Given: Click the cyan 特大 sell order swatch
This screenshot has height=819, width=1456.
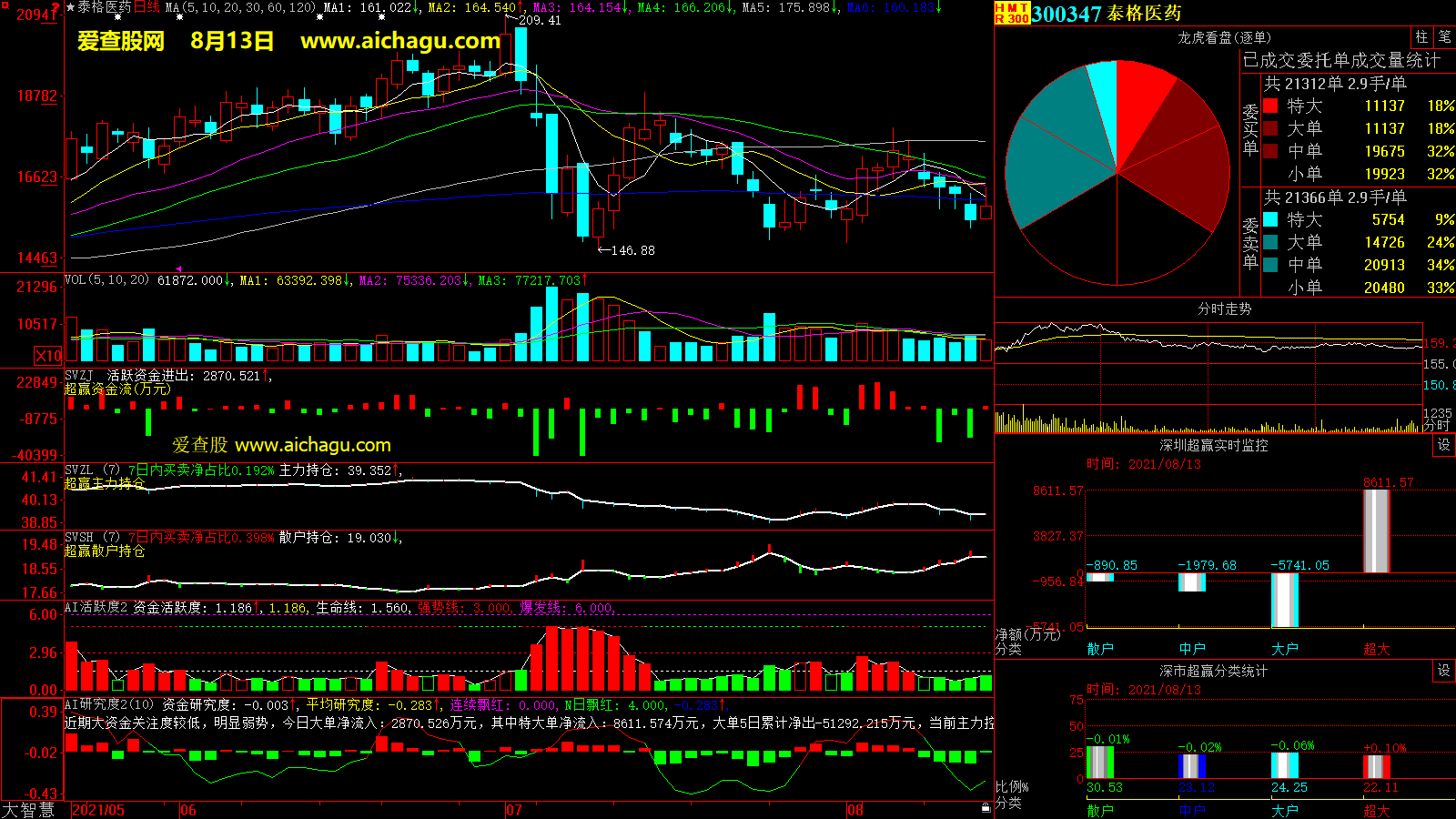Looking at the screenshot, I should click(x=1270, y=219).
